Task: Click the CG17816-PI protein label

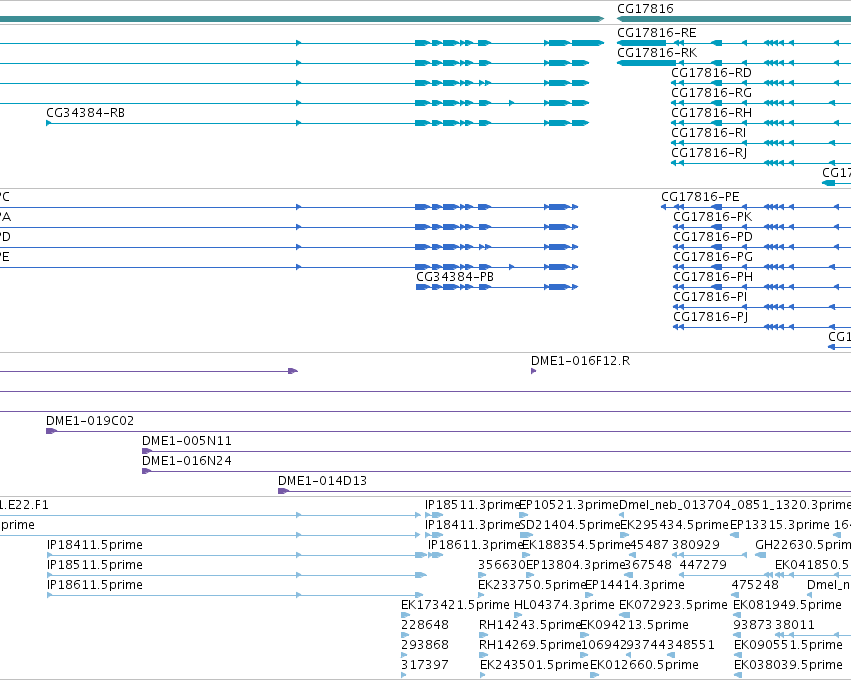Action: click(x=710, y=297)
